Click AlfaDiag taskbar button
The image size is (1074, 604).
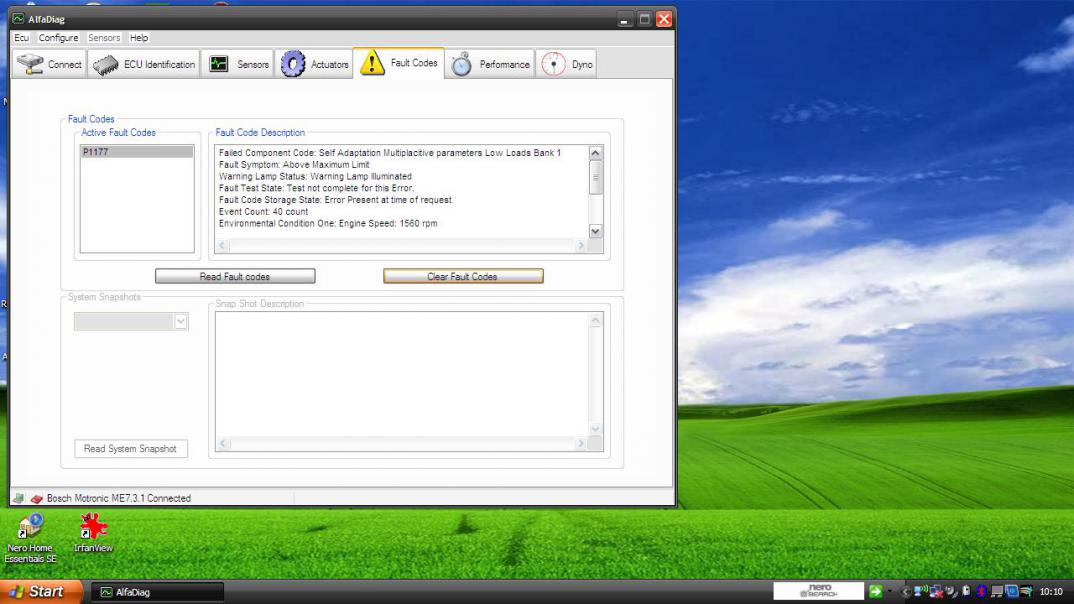coord(158,592)
